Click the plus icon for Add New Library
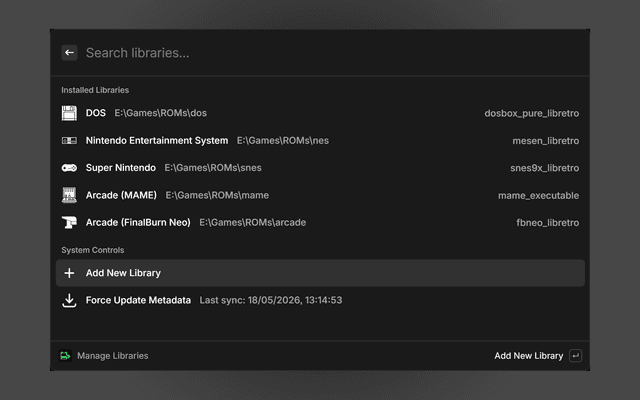Screen dimensions: 640x400 pyautogui.click(x=69, y=273)
